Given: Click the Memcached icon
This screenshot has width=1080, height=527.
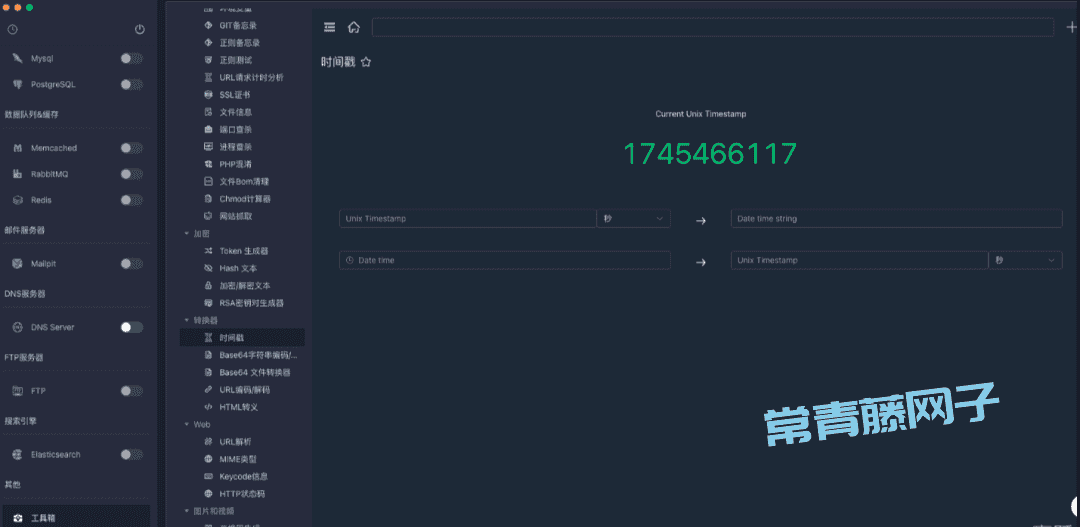Looking at the screenshot, I should point(18,148).
